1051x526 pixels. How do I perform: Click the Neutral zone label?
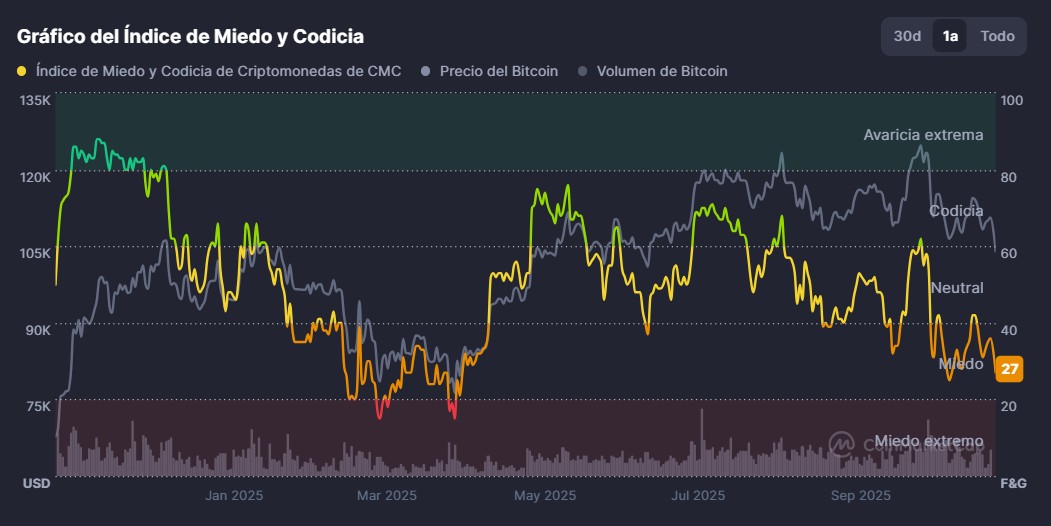(x=957, y=288)
